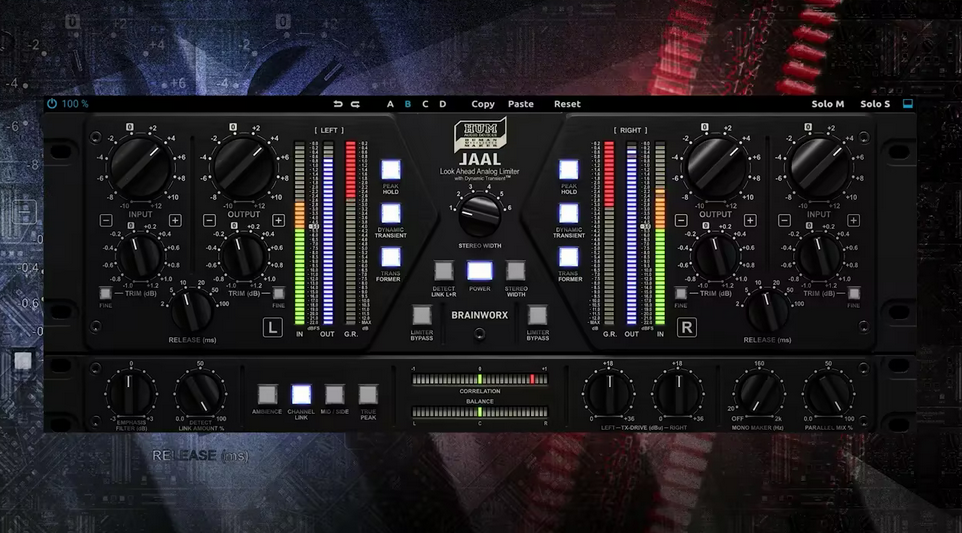Click the left channel L badge
Viewport: 962px width, 533px height.
pyautogui.click(x=272, y=328)
